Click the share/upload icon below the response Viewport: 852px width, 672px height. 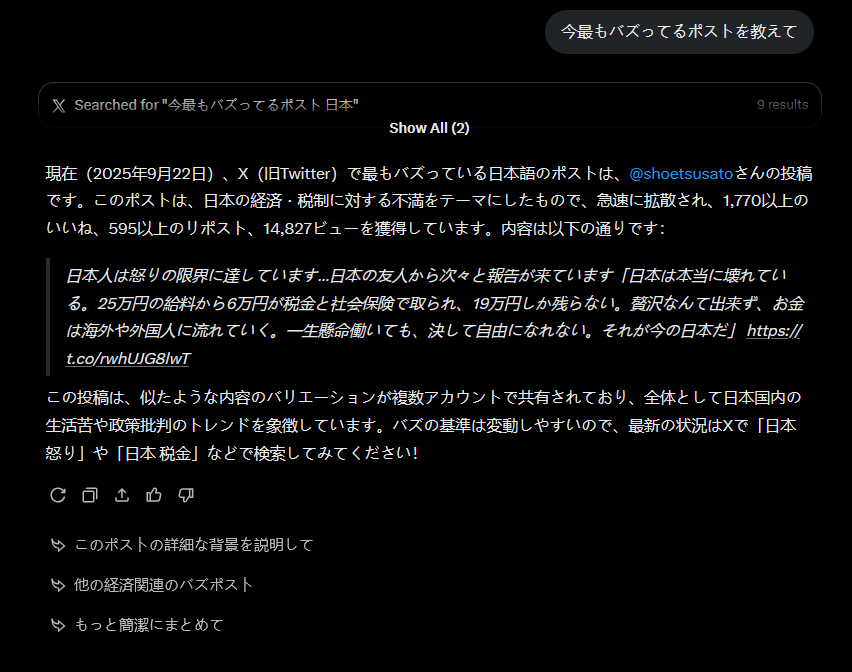click(x=122, y=495)
